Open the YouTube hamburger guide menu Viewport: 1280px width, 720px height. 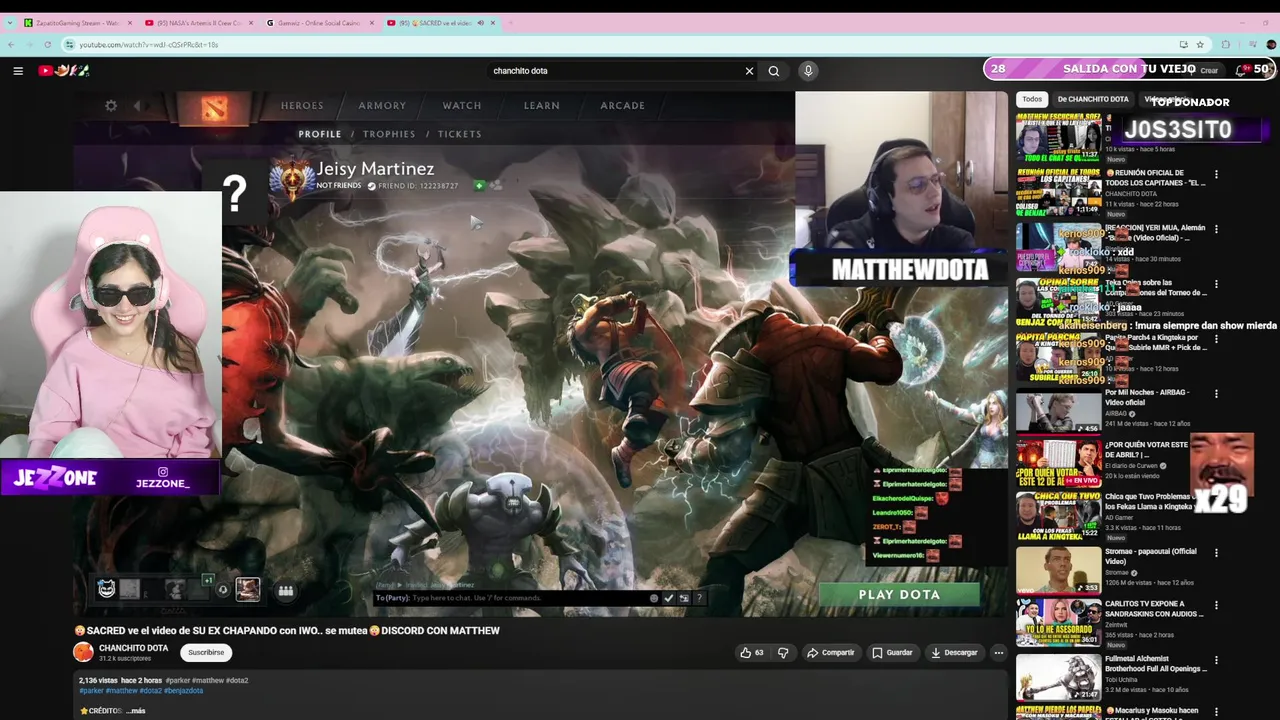(x=18, y=71)
